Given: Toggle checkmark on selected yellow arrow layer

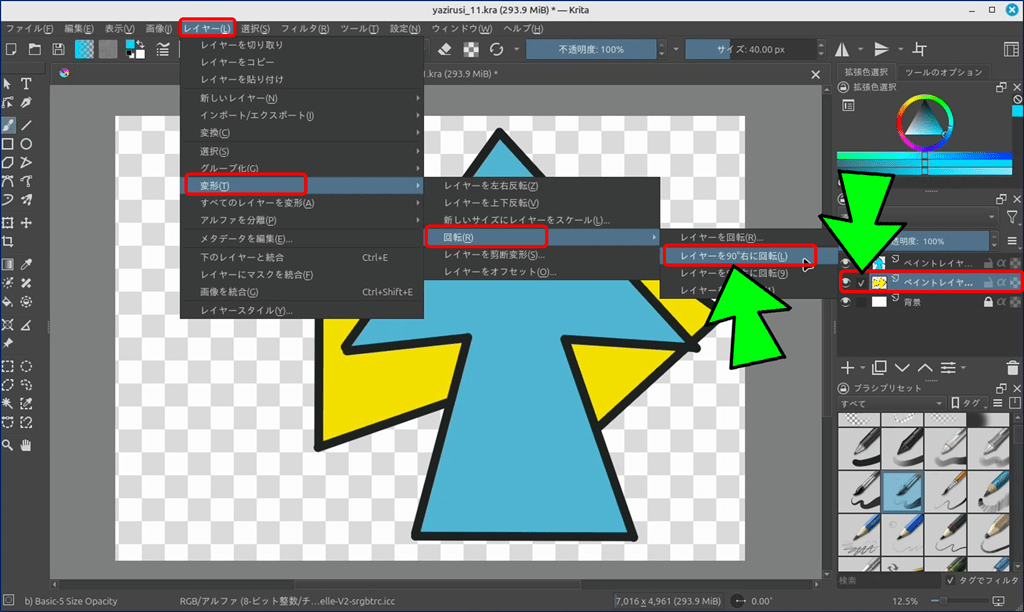Looking at the screenshot, I should [861, 283].
